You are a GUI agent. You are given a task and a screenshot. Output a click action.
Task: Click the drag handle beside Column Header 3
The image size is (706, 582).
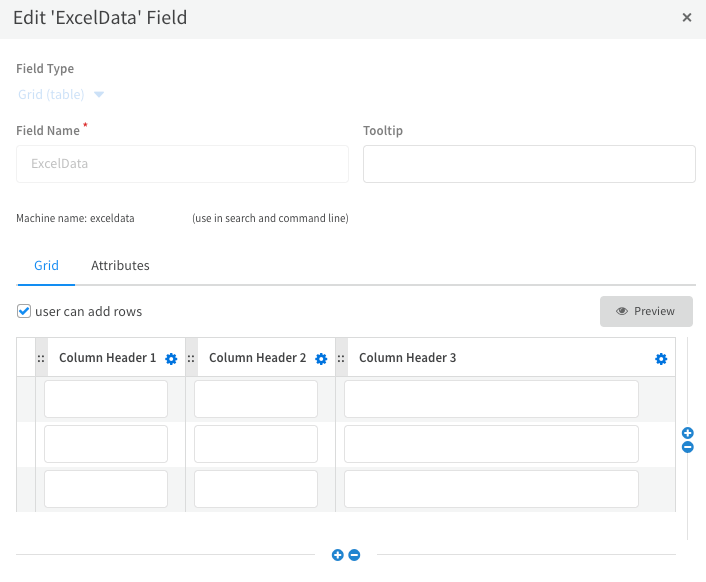341,358
